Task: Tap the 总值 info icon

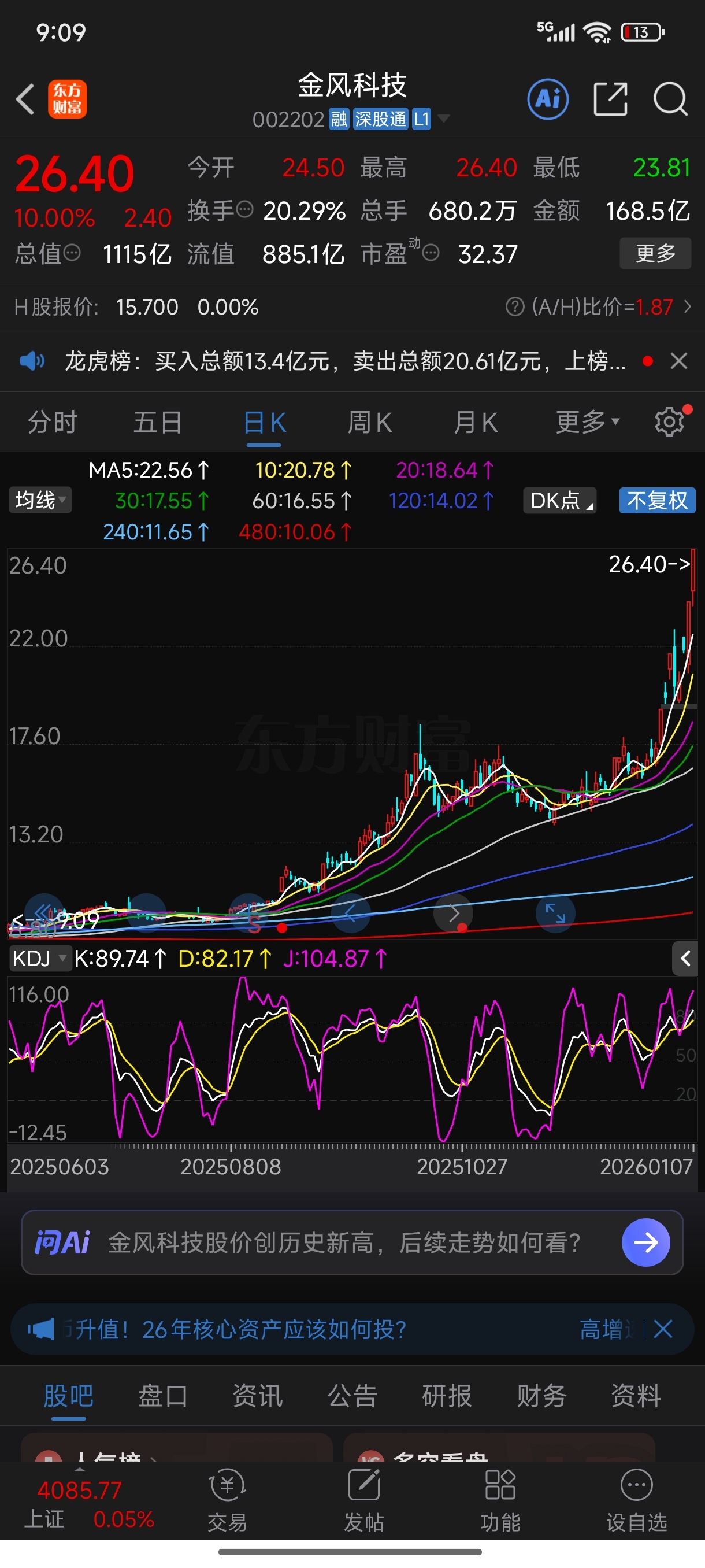Action: [72, 253]
